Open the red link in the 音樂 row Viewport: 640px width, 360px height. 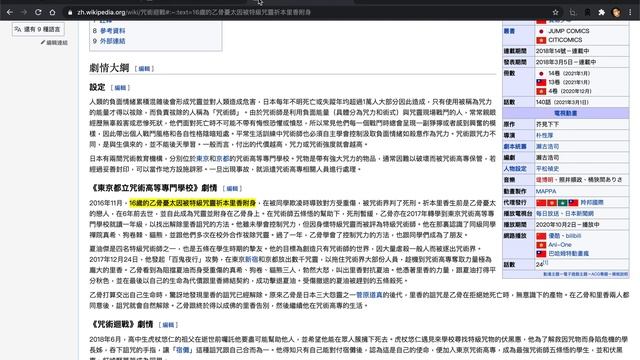point(544,180)
